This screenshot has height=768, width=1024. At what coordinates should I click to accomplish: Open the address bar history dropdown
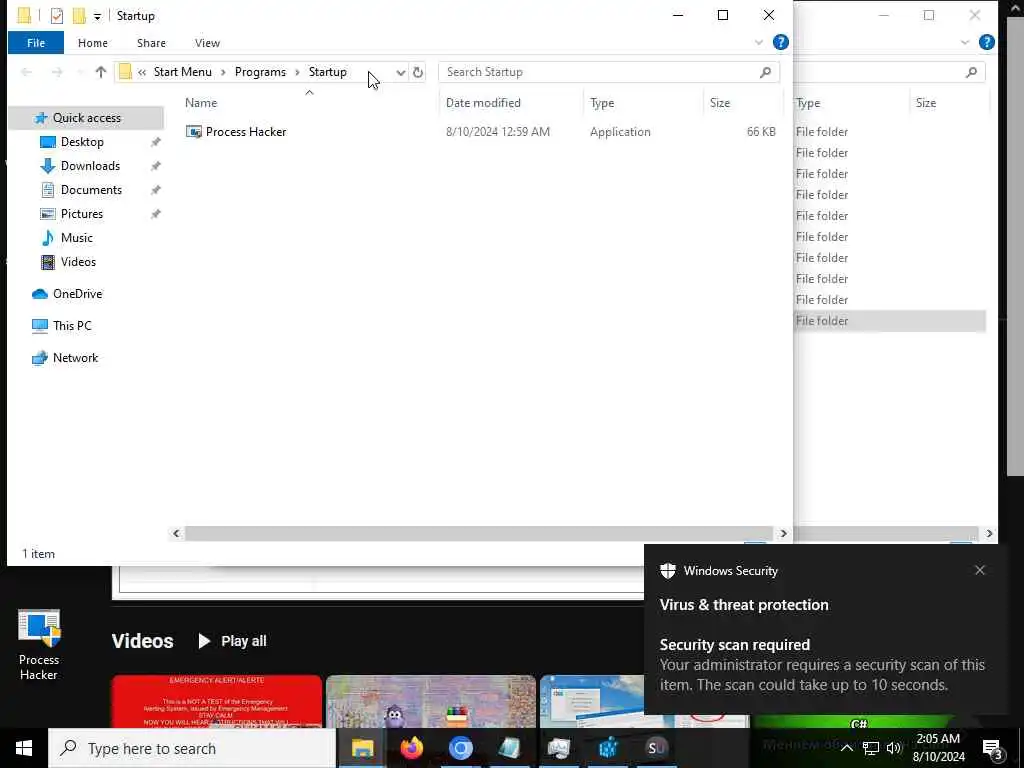(x=400, y=72)
